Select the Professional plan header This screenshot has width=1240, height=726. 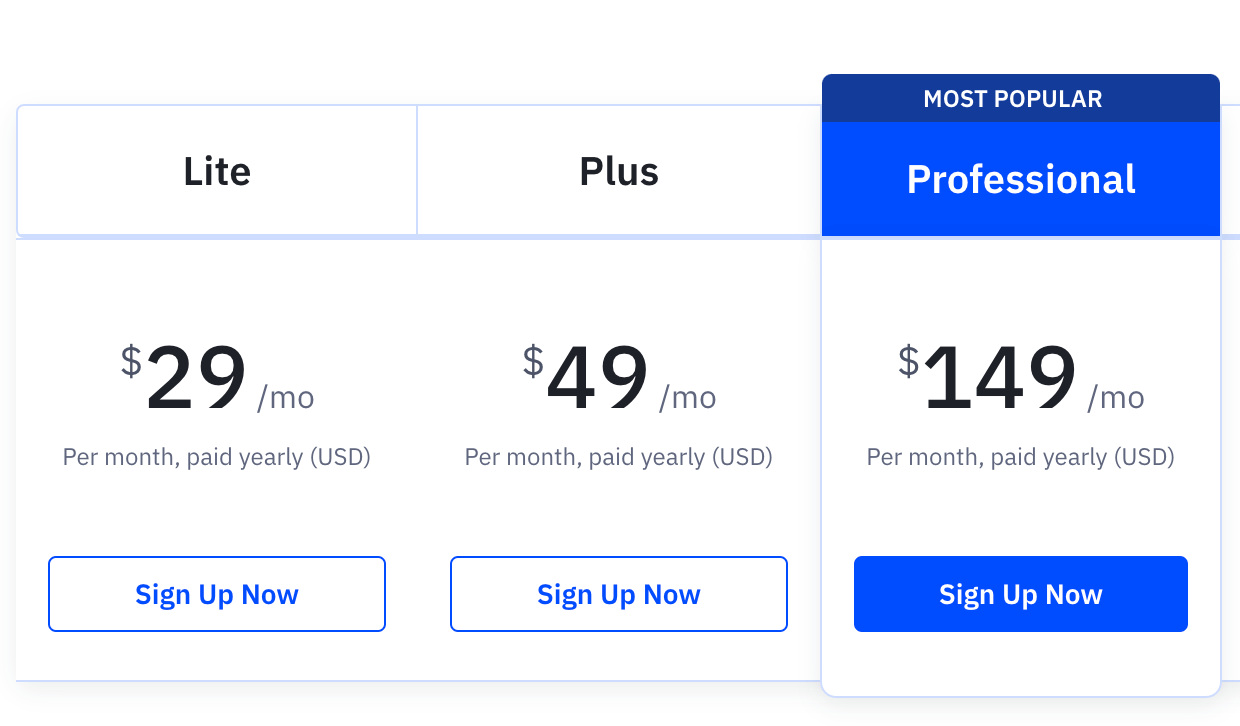[x=1020, y=179]
